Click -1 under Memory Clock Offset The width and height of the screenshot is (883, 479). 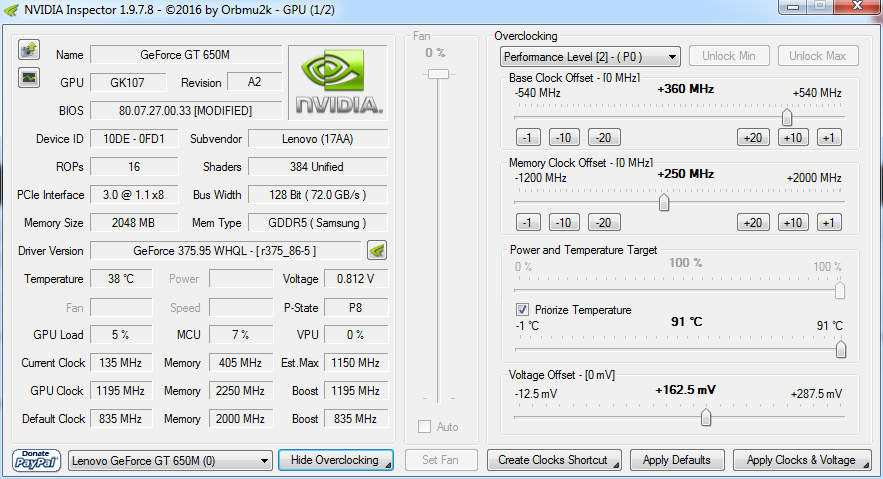pyautogui.click(x=528, y=222)
